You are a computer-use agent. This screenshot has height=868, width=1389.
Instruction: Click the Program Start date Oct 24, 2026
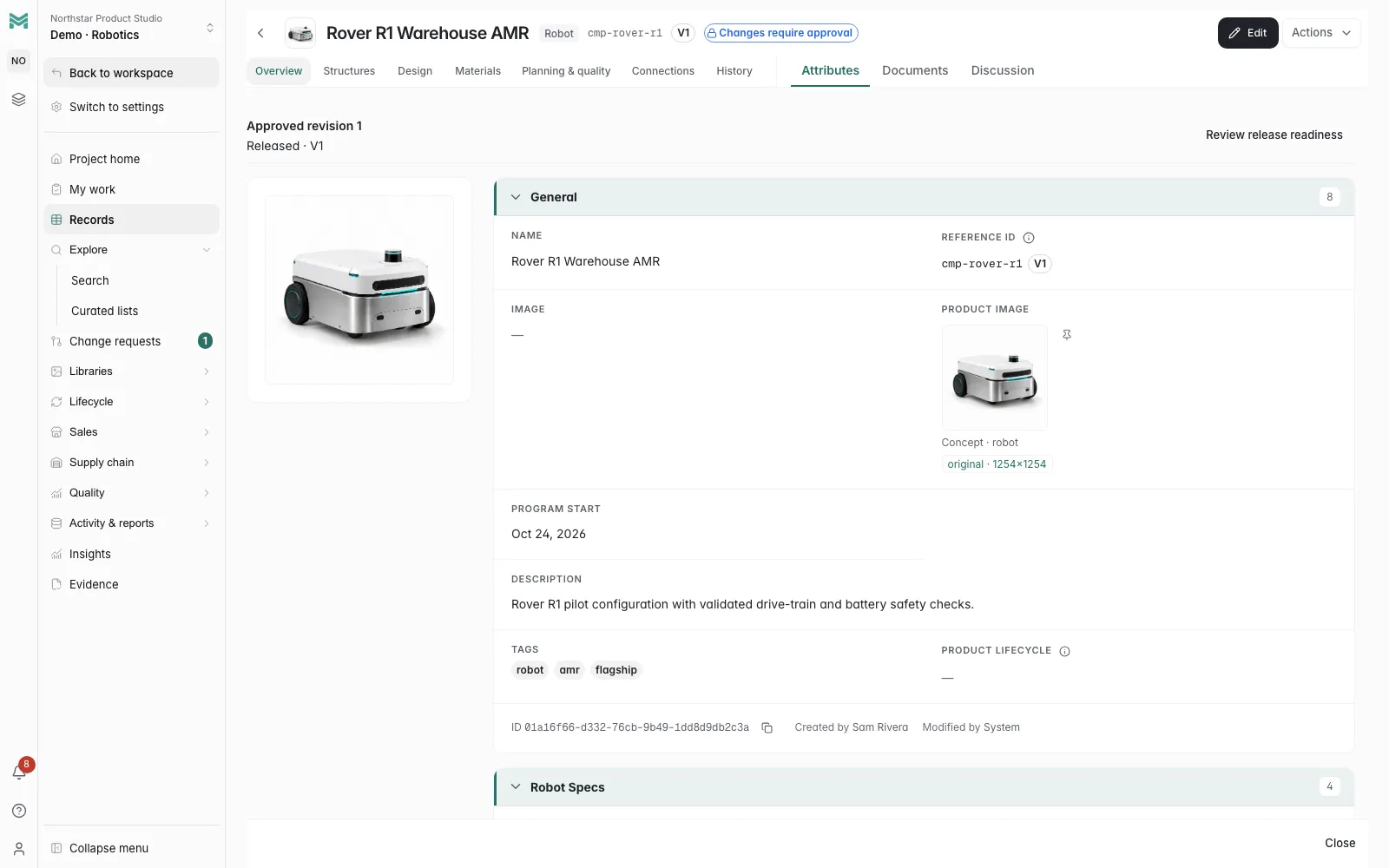(x=549, y=534)
